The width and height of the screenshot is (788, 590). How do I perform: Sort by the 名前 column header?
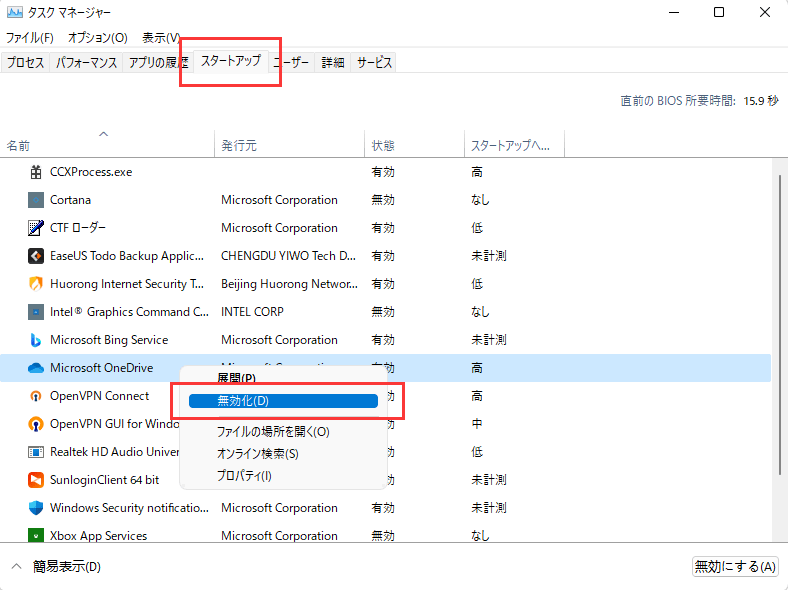tap(107, 144)
